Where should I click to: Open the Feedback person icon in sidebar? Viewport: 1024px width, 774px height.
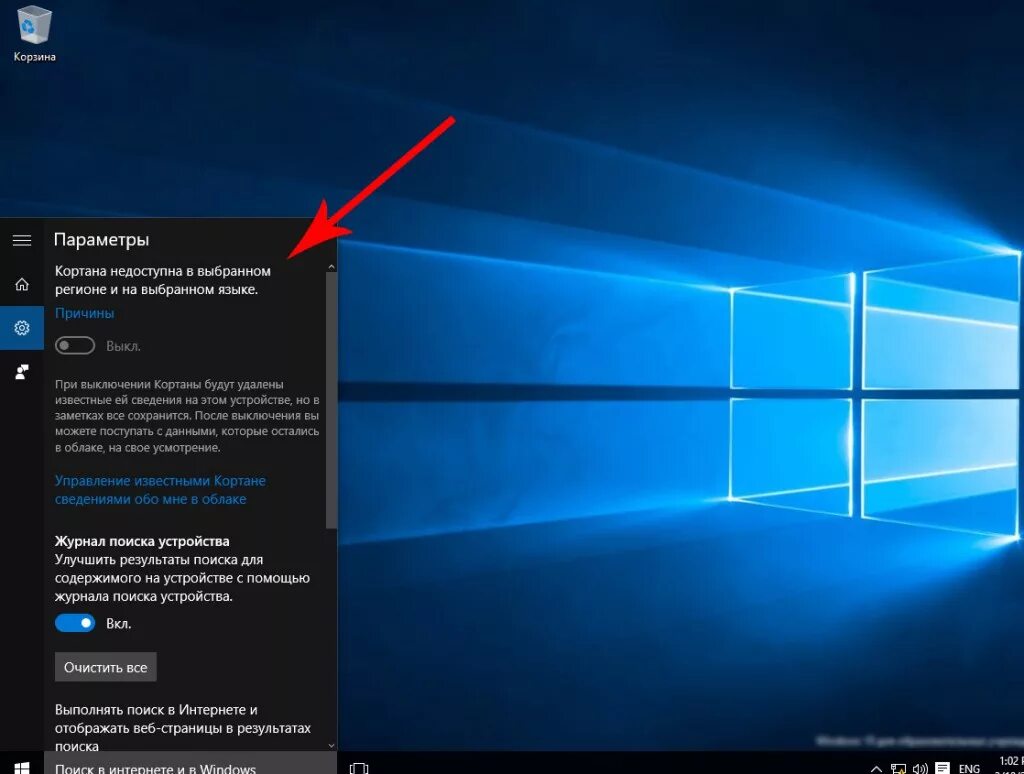22,372
